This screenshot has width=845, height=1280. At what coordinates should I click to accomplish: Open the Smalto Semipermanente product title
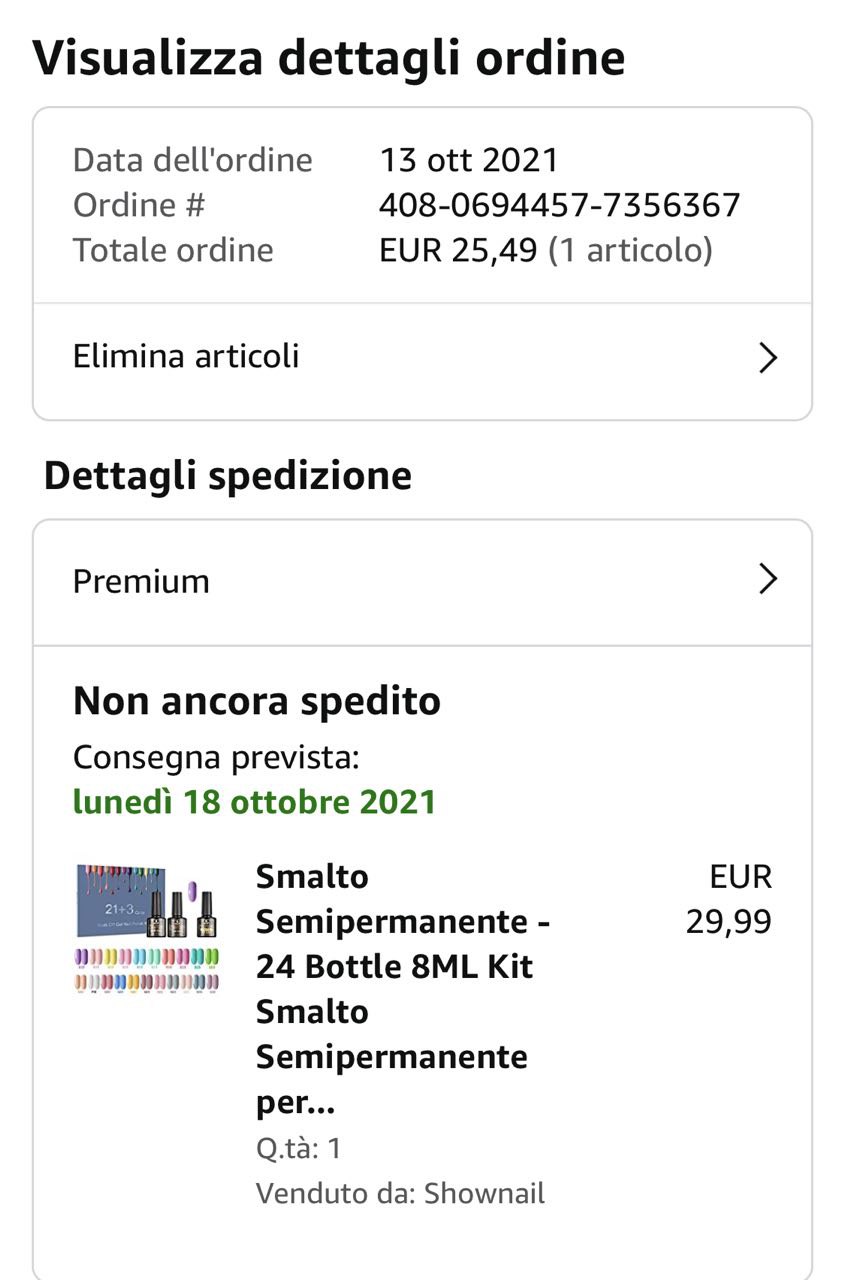click(x=402, y=989)
